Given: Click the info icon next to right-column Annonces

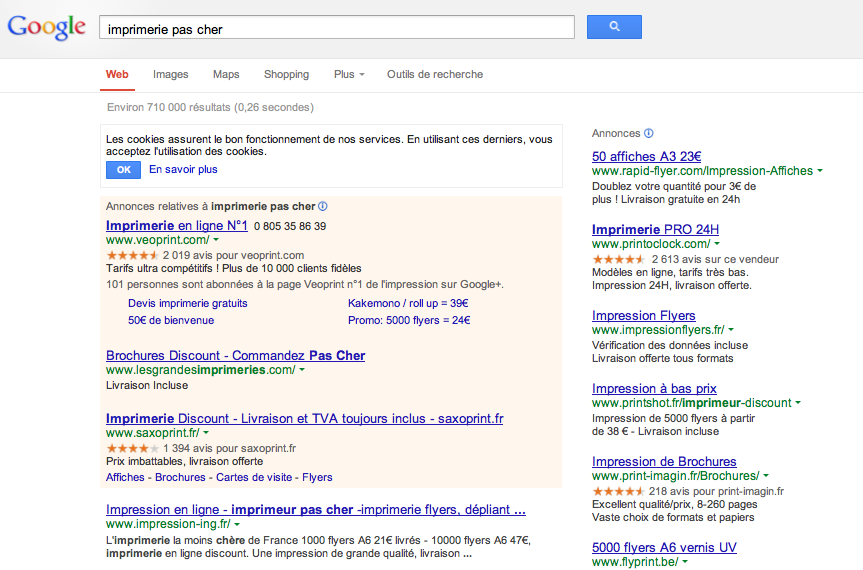Looking at the screenshot, I should tap(649, 133).
